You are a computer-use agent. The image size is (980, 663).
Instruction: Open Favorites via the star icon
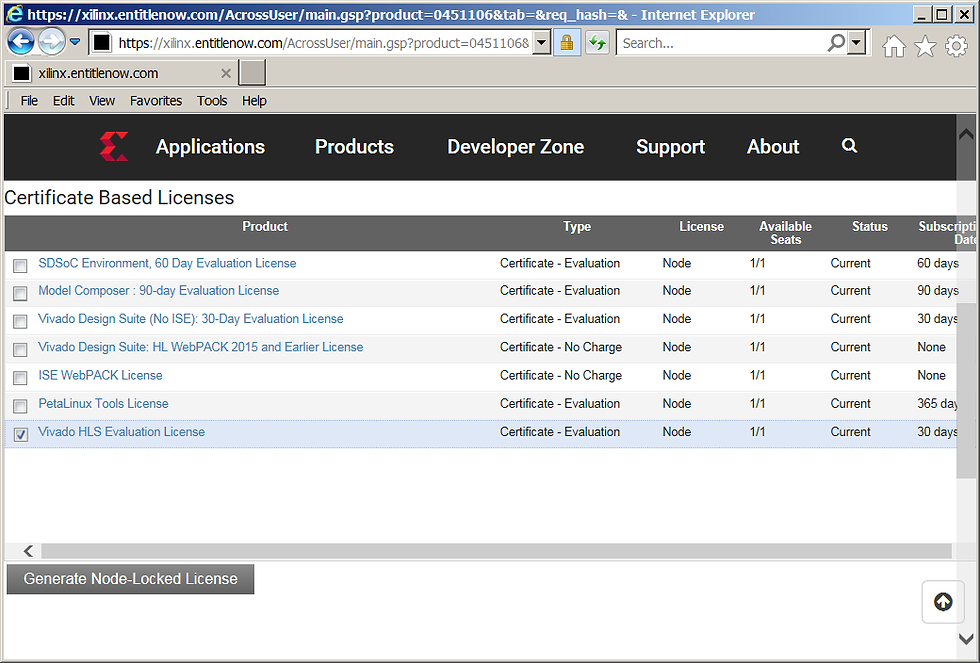click(925, 46)
